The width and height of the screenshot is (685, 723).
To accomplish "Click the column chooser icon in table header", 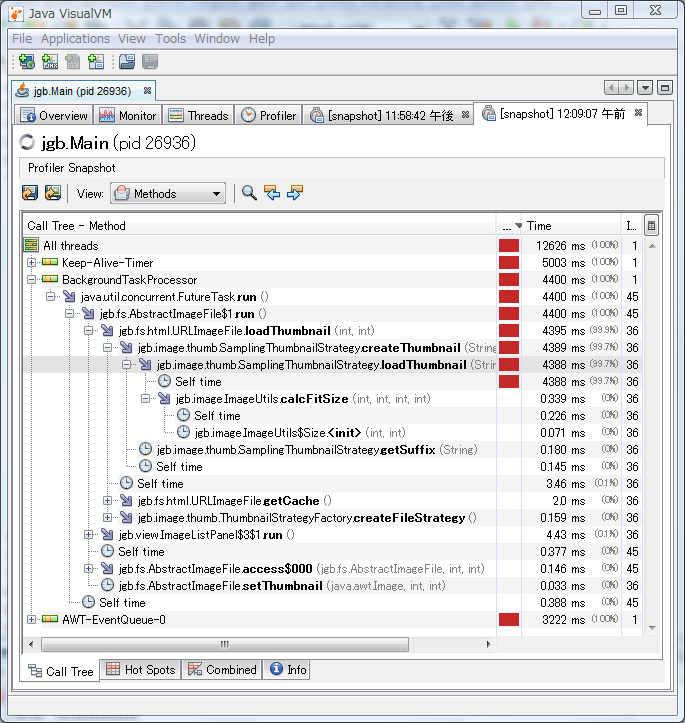I will pyautogui.click(x=651, y=226).
